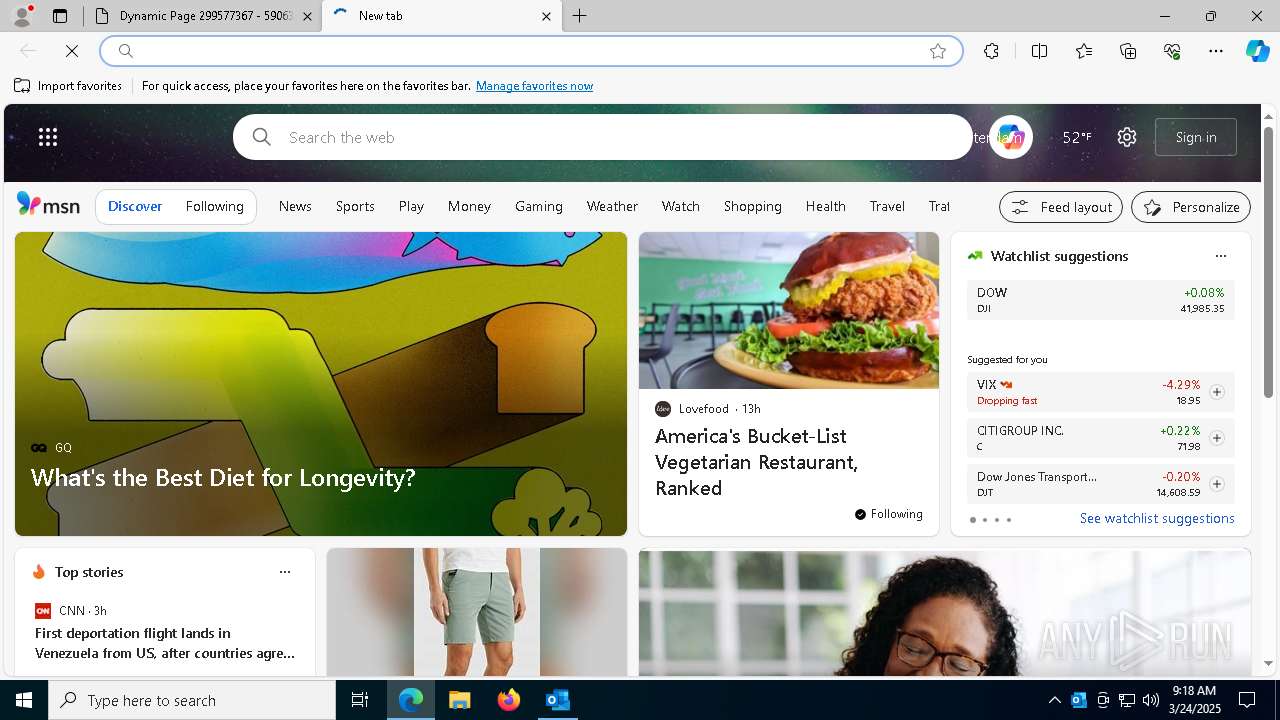This screenshot has height=720, width=1280.
Task: Open the page settings gear icon
Action: pyautogui.click(x=1127, y=137)
